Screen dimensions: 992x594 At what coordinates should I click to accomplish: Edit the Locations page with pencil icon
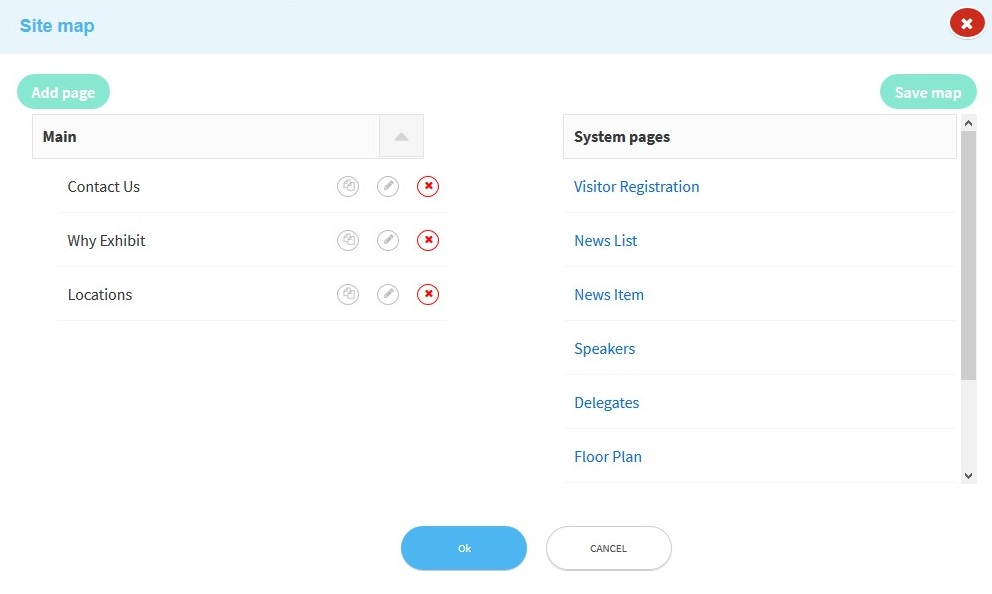[388, 294]
